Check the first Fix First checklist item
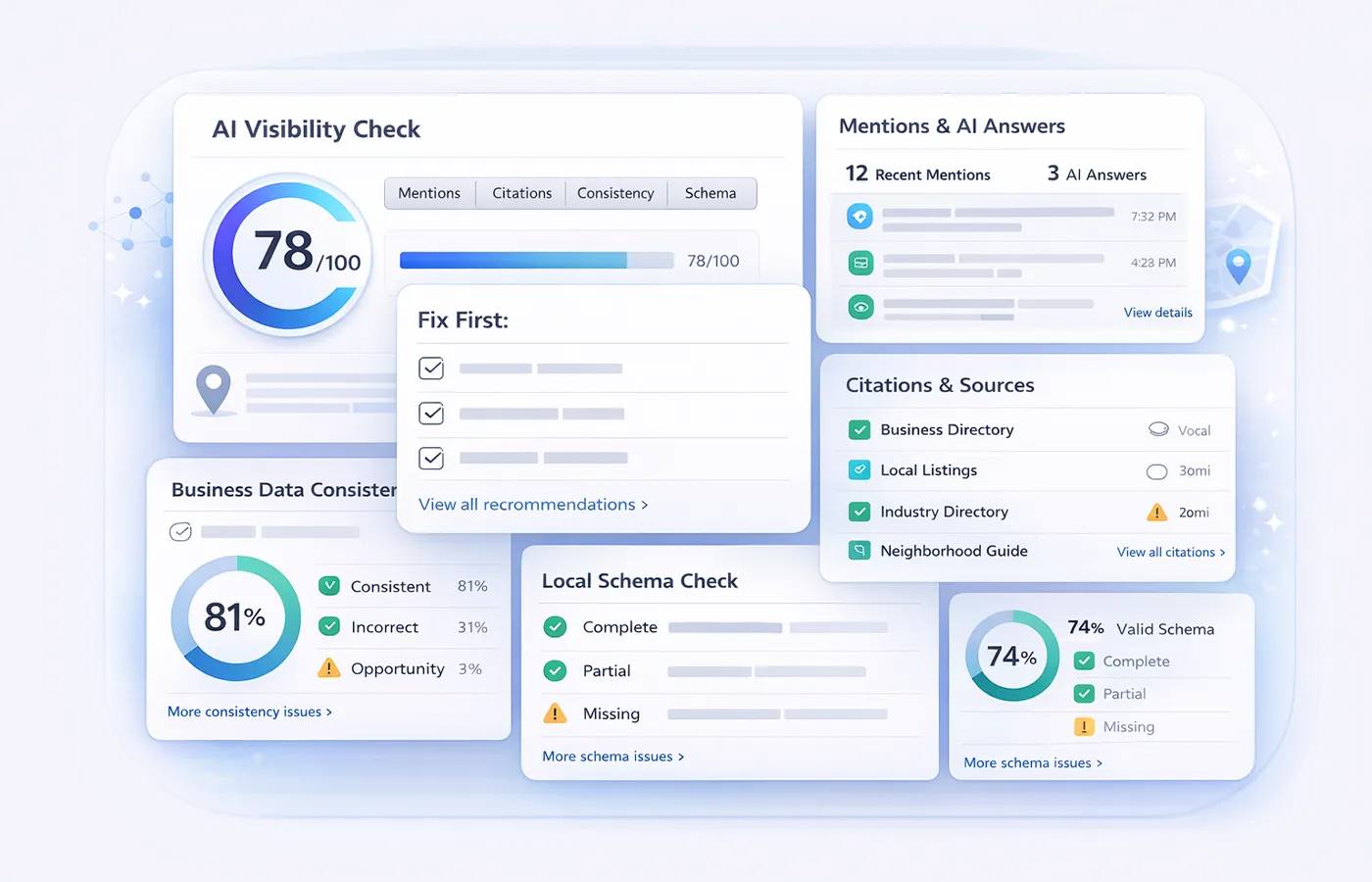 pyautogui.click(x=431, y=368)
